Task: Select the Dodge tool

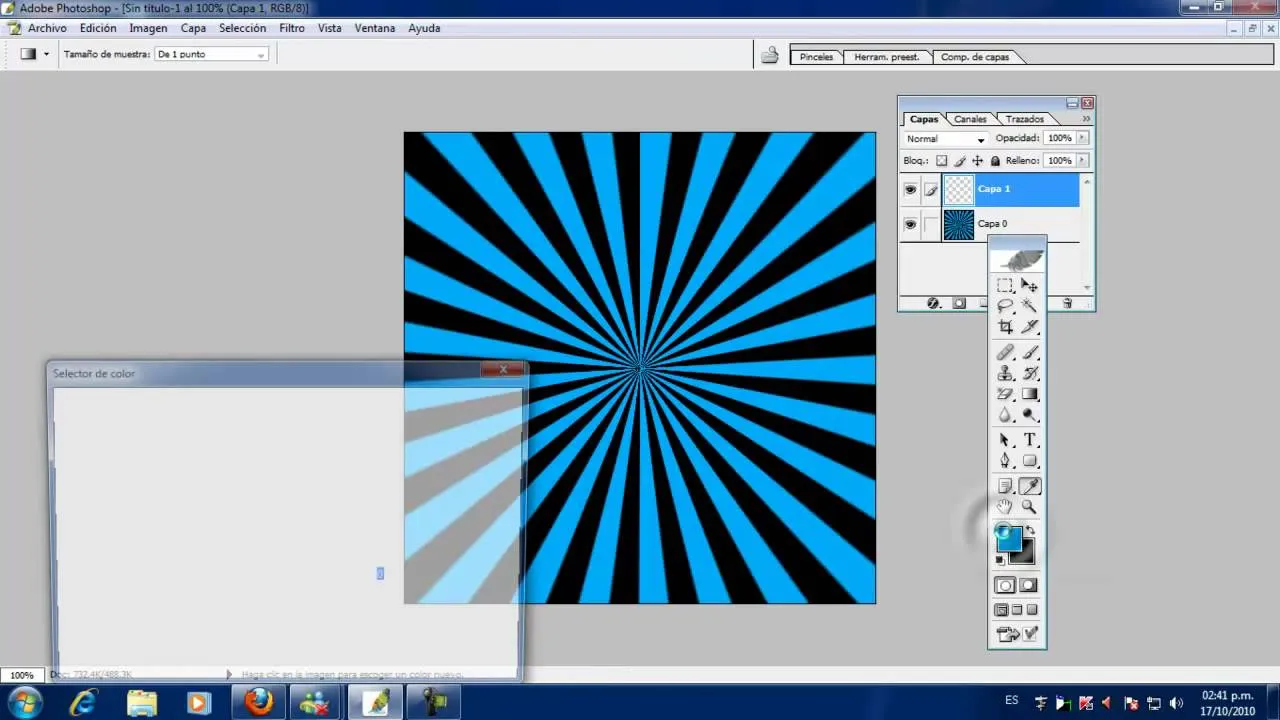Action: (1029, 414)
